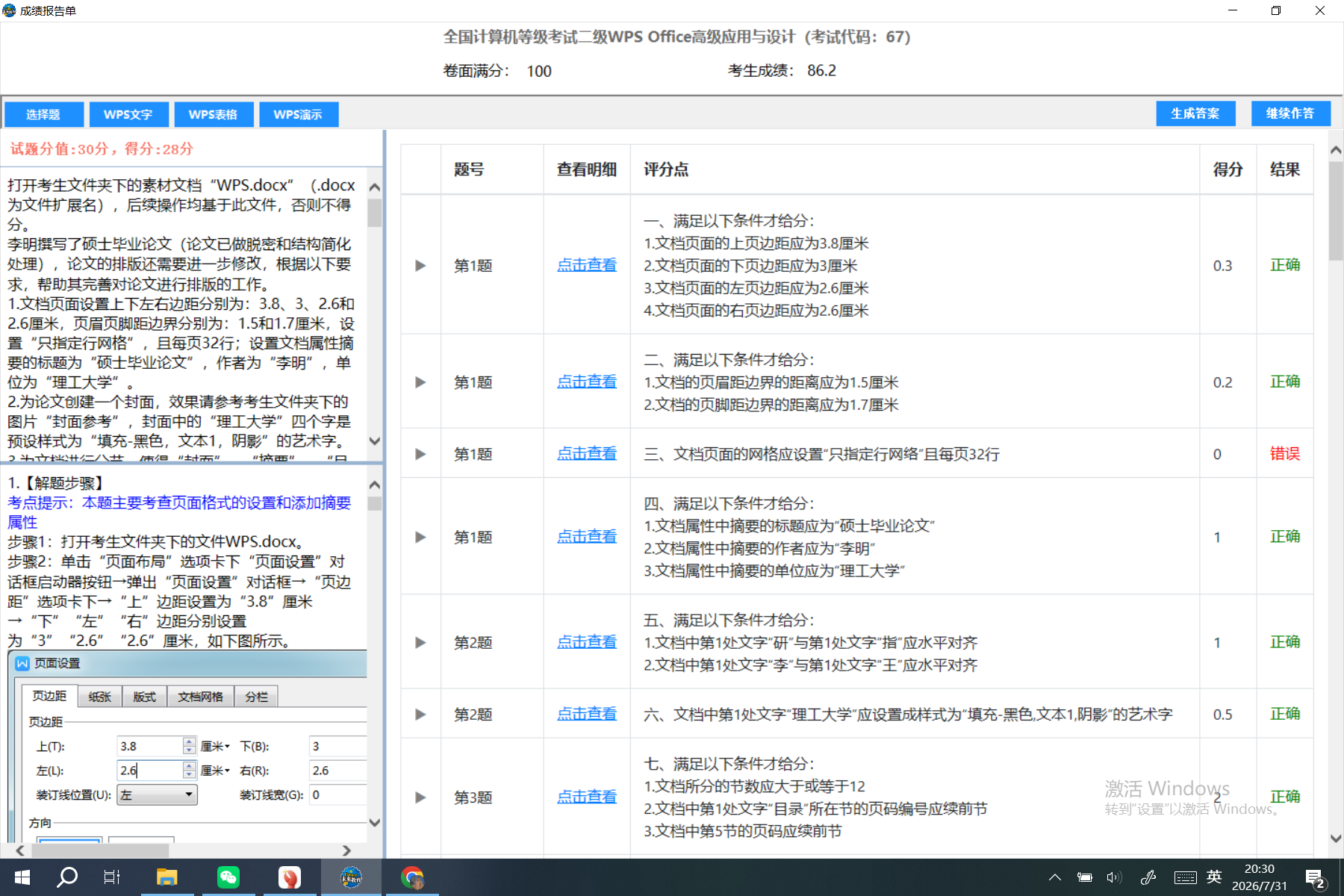The width and height of the screenshot is (1344, 896).
Task: Click the exam software taskbar icon
Action: (351, 877)
